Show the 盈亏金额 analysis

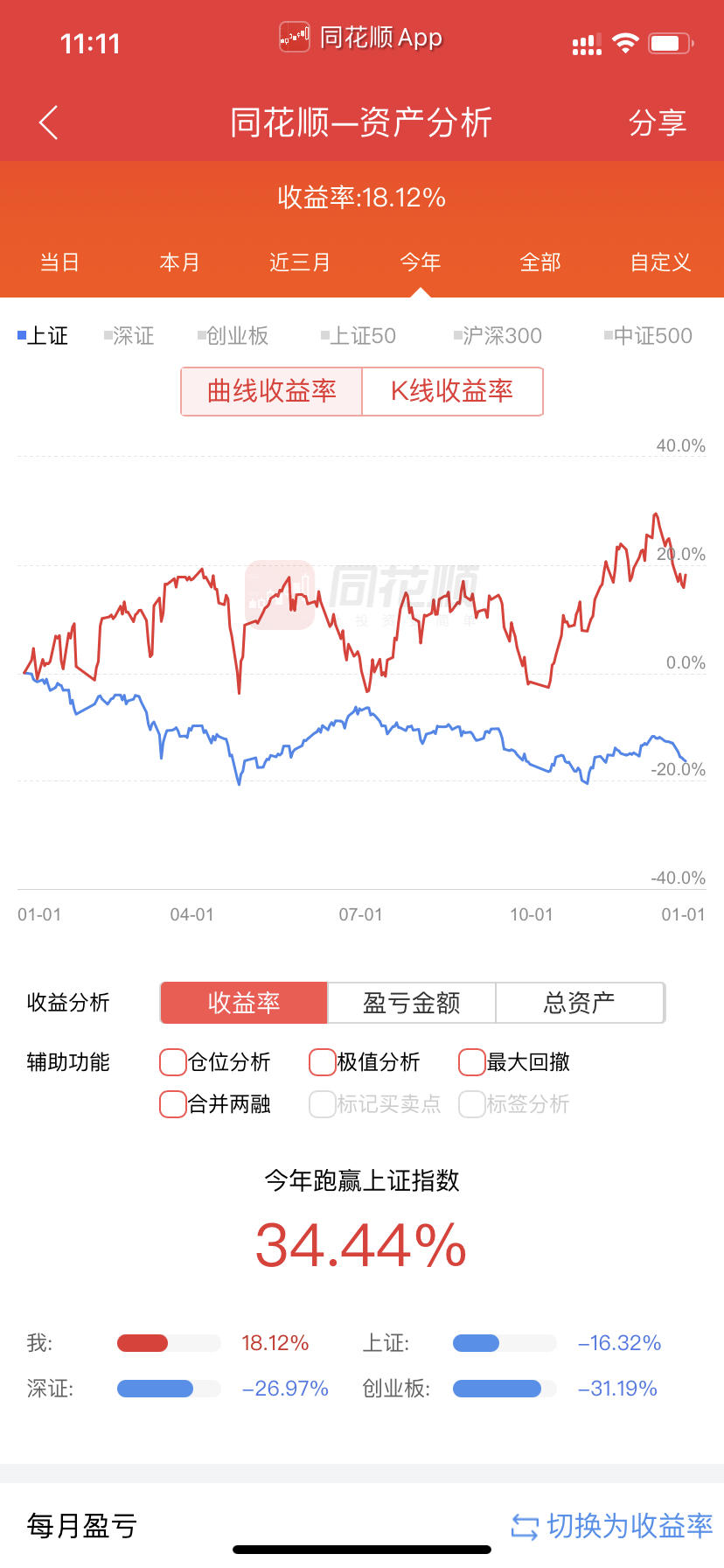pos(412,1003)
